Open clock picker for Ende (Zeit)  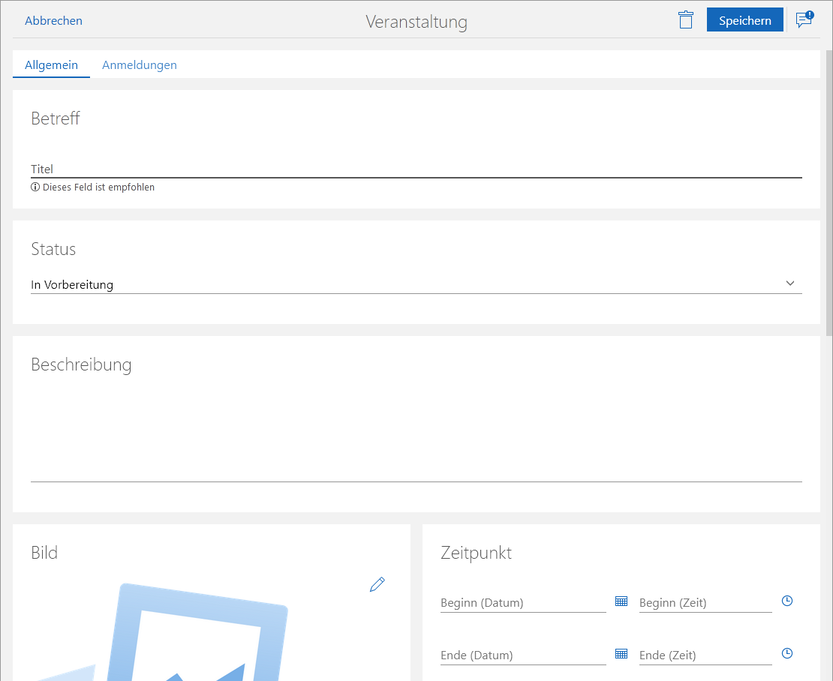tap(787, 653)
